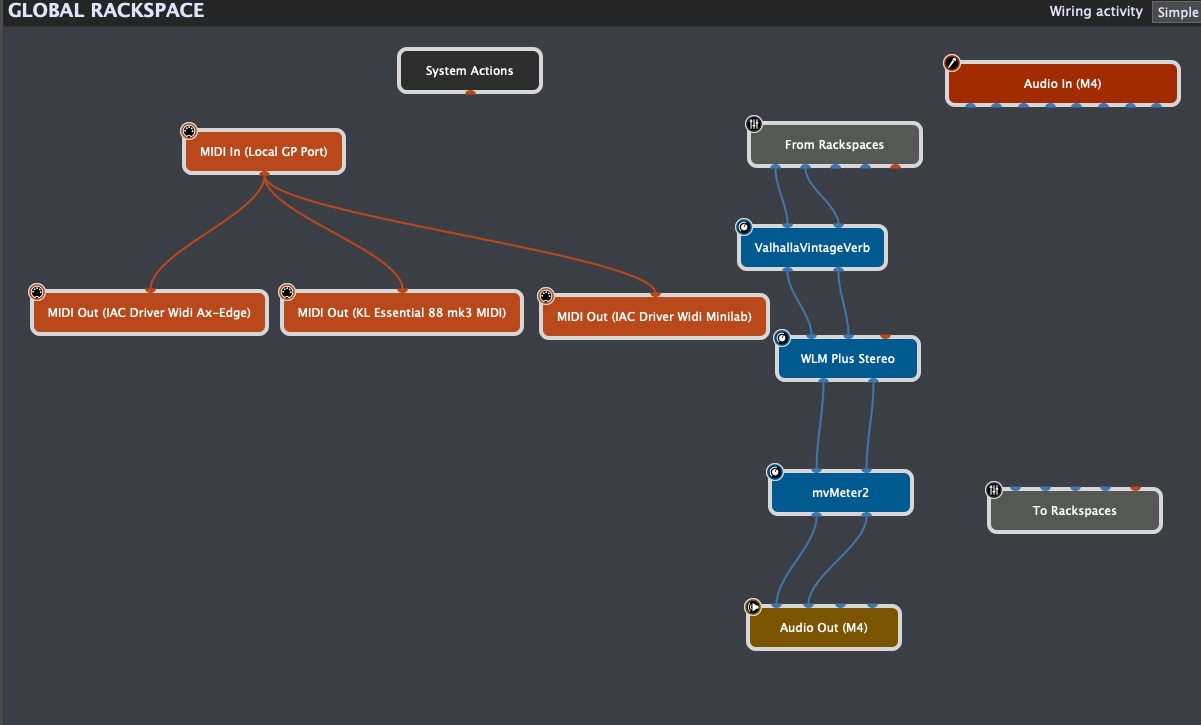Click the knob icon on mvMeter2 plugin
1201x725 pixels.
[x=775, y=472]
